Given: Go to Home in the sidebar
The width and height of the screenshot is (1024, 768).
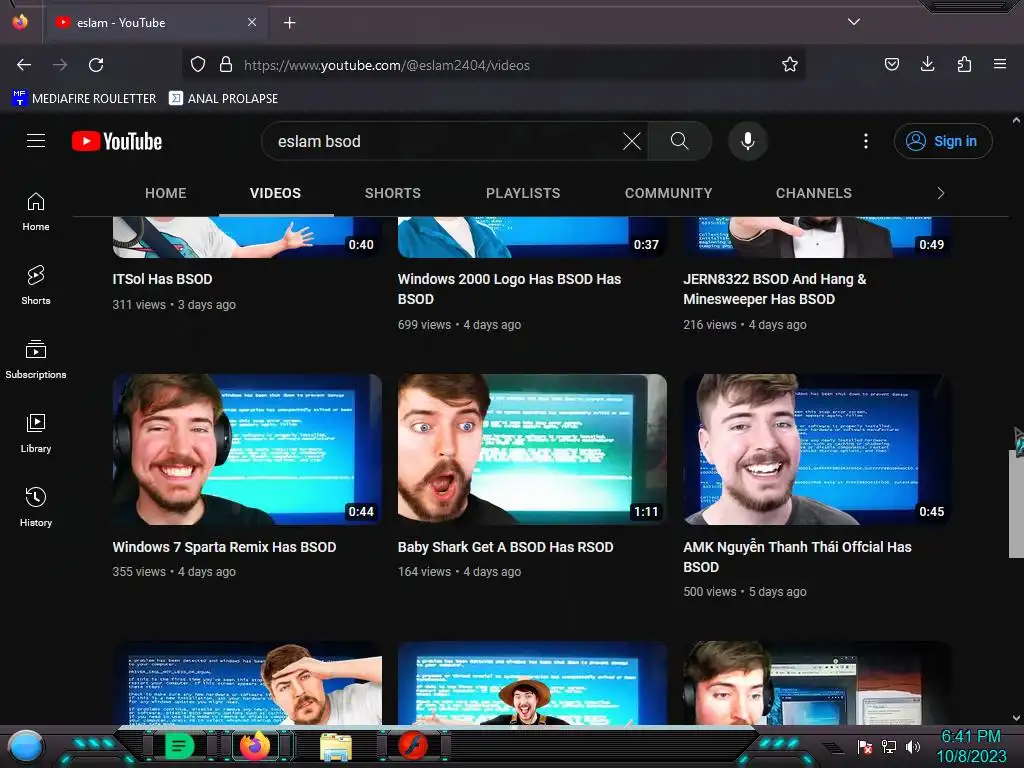Looking at the screenshot, I should pos(36,212).
